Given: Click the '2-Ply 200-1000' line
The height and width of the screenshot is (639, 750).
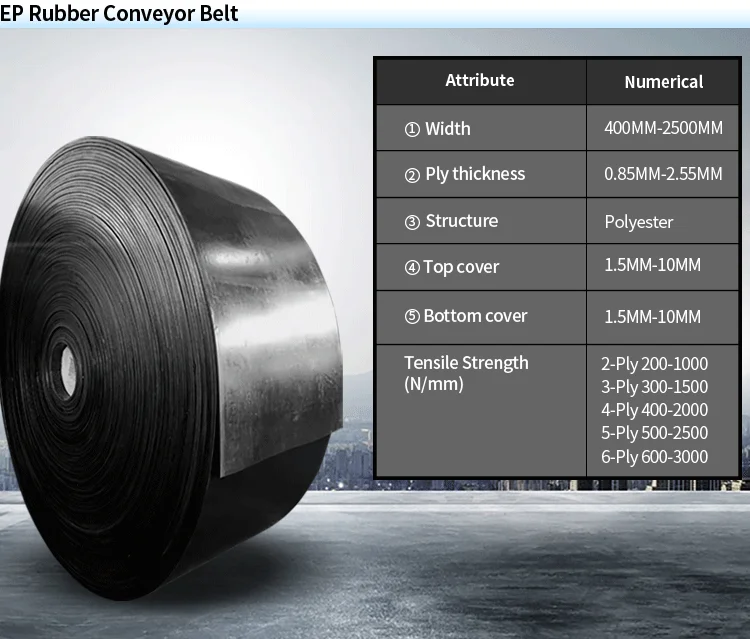Looking at the screenshot, I should pos(654,364).
